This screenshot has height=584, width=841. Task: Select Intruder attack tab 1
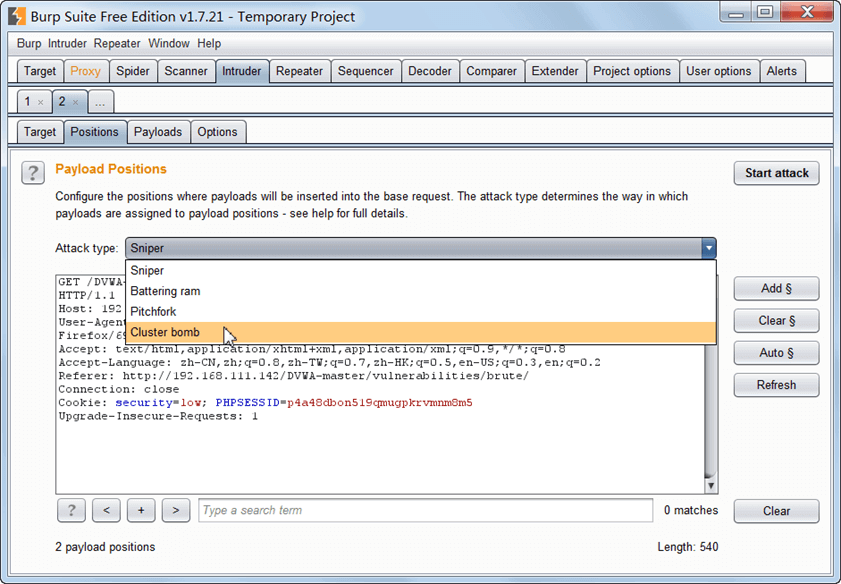[x=28, y=101]
